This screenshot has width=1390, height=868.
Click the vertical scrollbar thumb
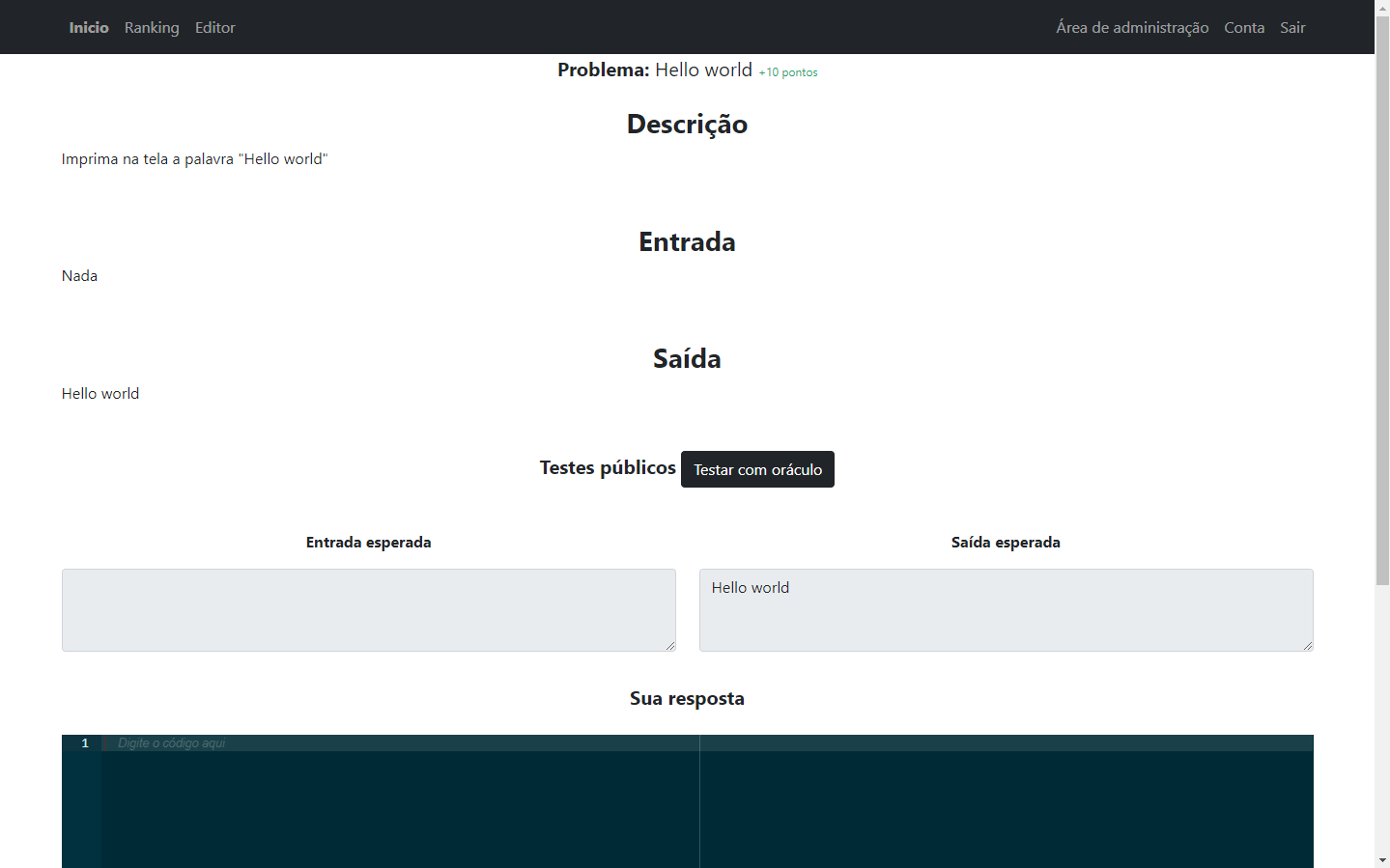click(1382, 300)
